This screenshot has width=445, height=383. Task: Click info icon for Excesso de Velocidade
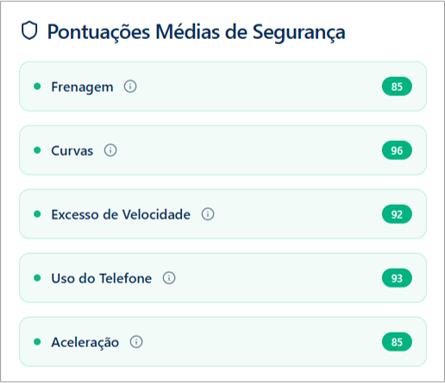[208, 214]
